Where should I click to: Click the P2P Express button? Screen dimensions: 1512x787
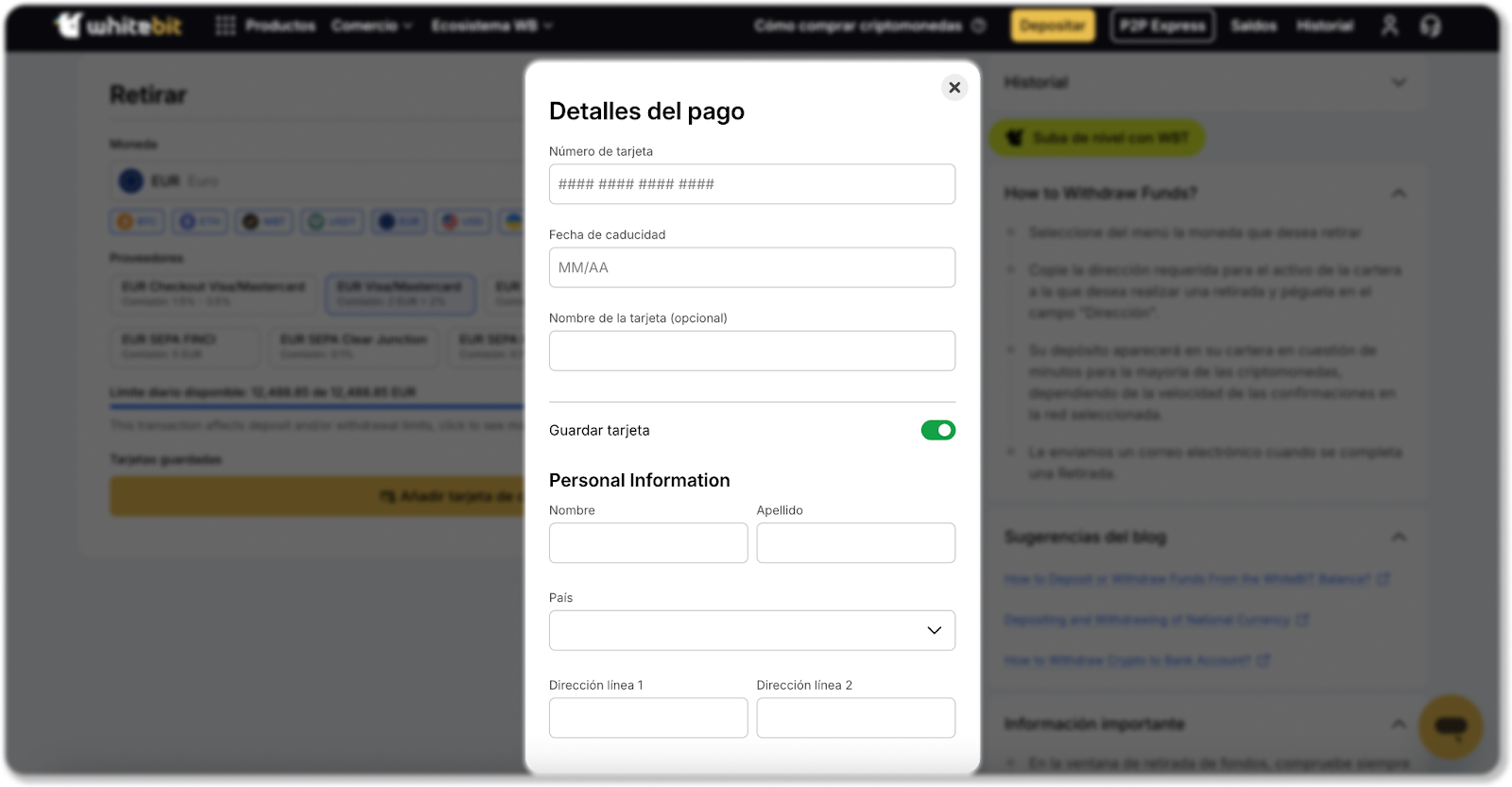[x=1162, y=26]
